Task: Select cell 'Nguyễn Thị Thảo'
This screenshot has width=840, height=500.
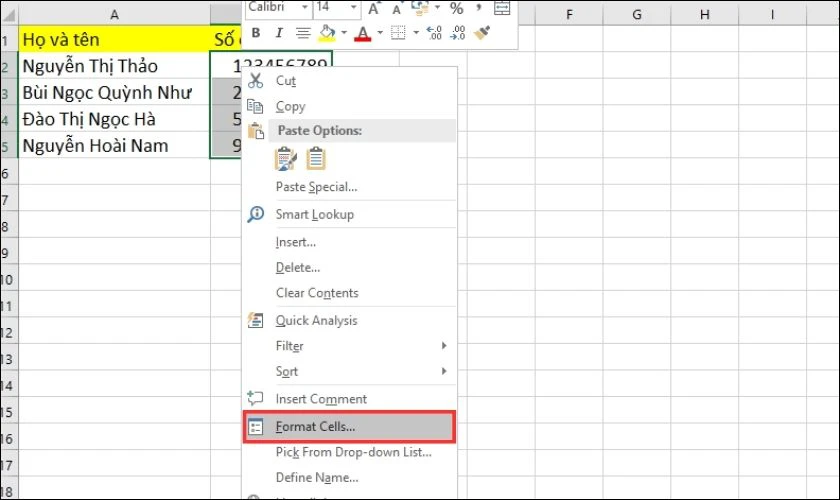Action: point(114,66)
